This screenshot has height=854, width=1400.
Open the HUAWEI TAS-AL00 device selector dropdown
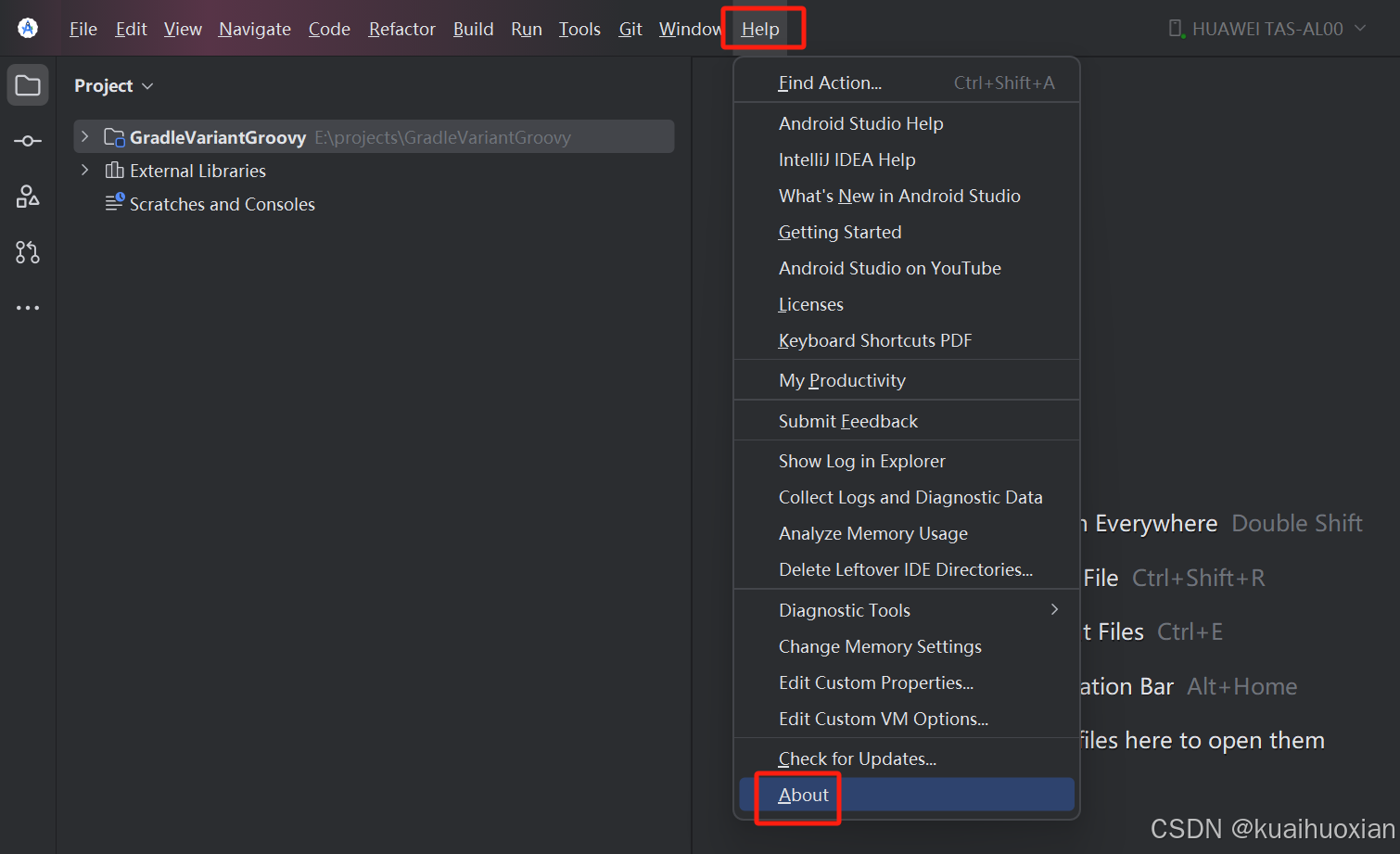tap(1361, 28)
